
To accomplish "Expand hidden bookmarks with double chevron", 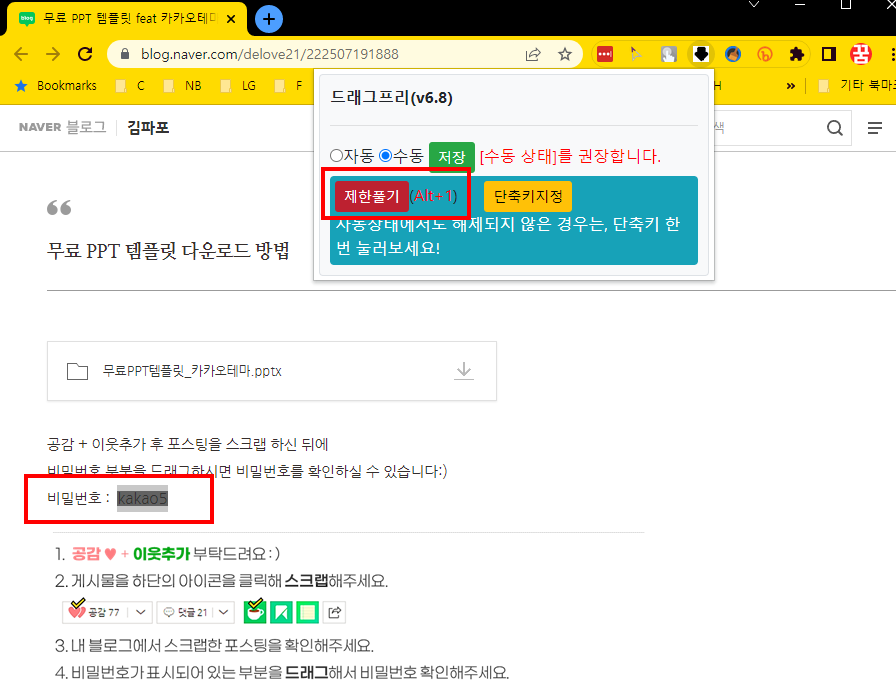I will [791, 86].
